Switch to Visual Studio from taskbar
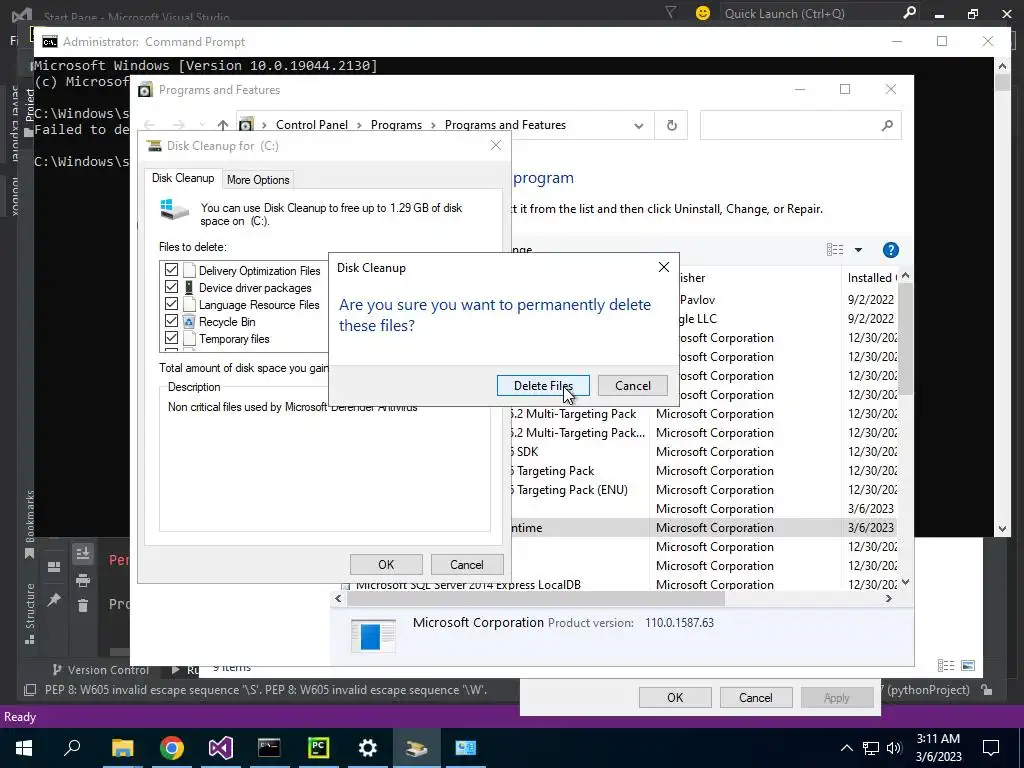Viewport: 1024px width, 768px height. click(x=221, y=748)
